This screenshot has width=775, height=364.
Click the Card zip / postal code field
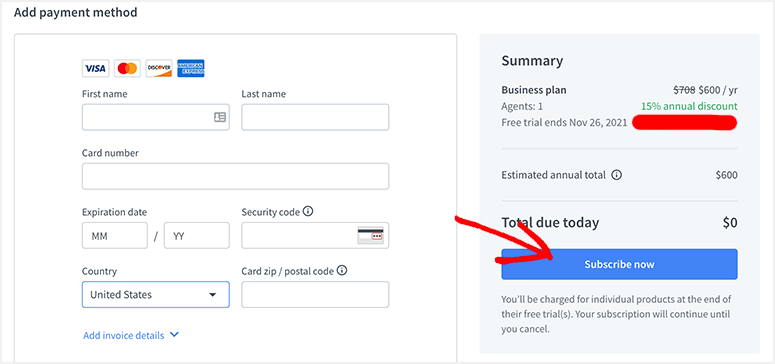(x=315, y=295)
